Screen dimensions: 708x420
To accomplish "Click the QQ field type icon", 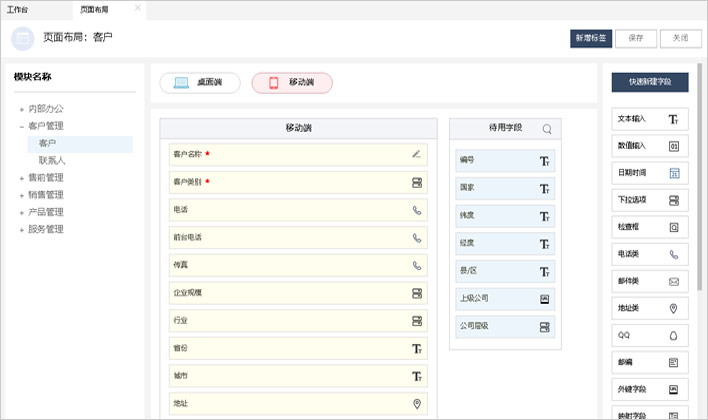I will pyautogui.click(x=673, y=336).
